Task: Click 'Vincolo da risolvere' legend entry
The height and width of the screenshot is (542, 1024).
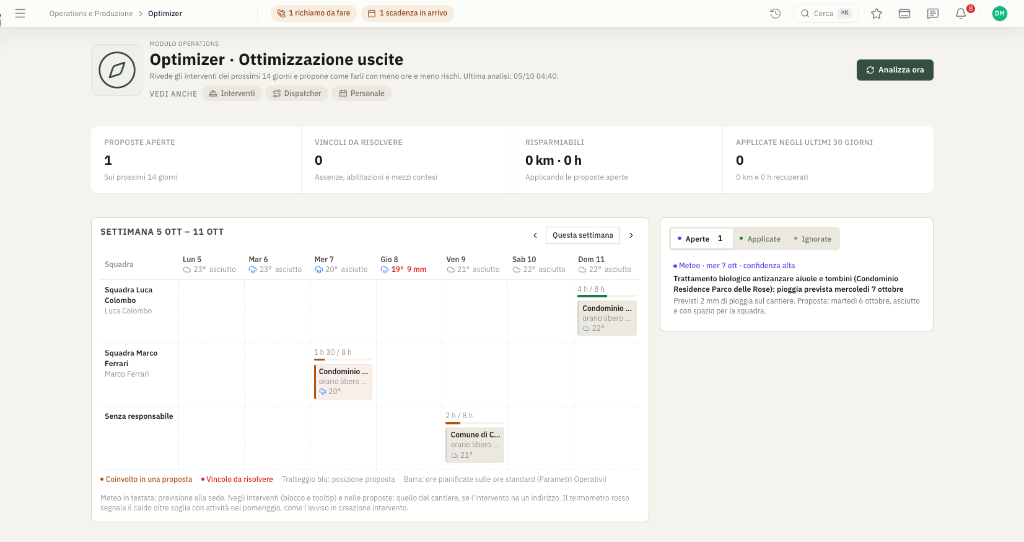Action: [x=237, y=479]
